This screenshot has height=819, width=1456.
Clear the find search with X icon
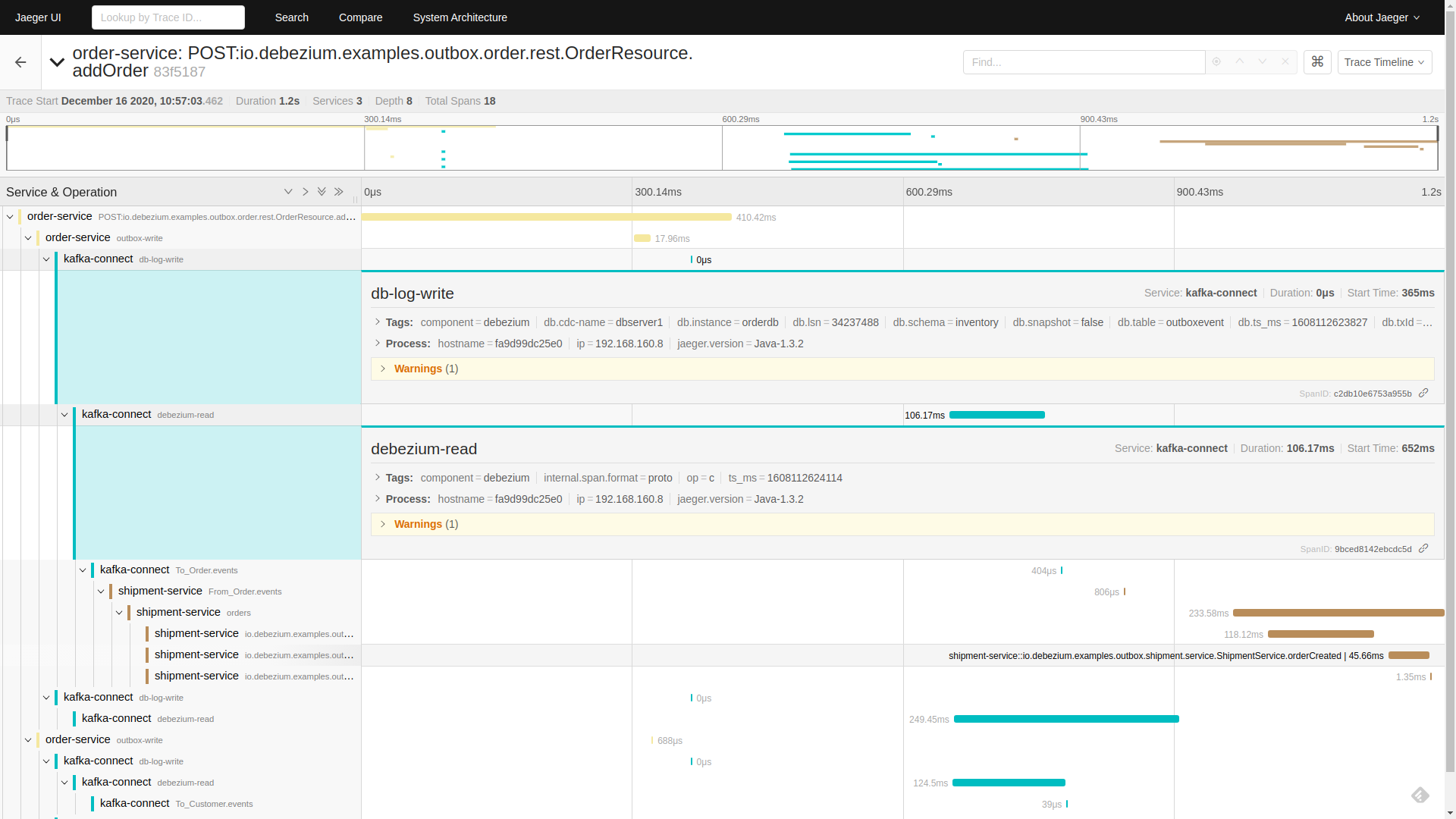click(x=1285, y=62)
